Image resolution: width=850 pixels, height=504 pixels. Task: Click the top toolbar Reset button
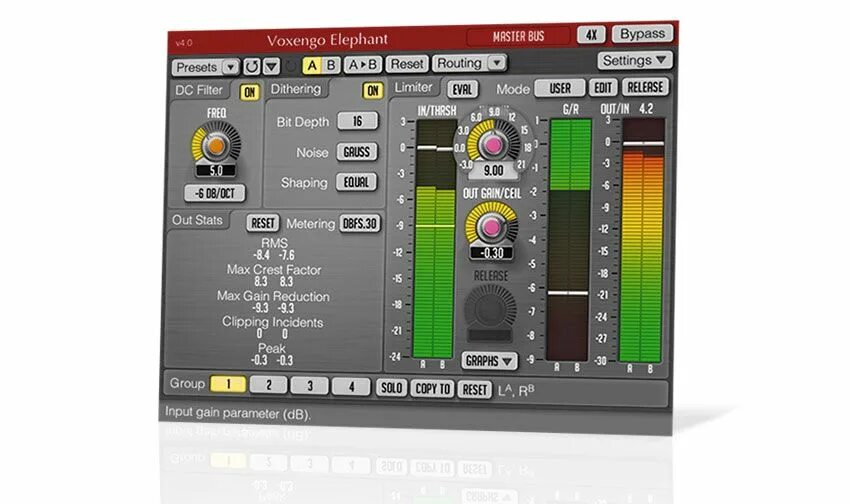pyautogui.click(x=407, y=64)
